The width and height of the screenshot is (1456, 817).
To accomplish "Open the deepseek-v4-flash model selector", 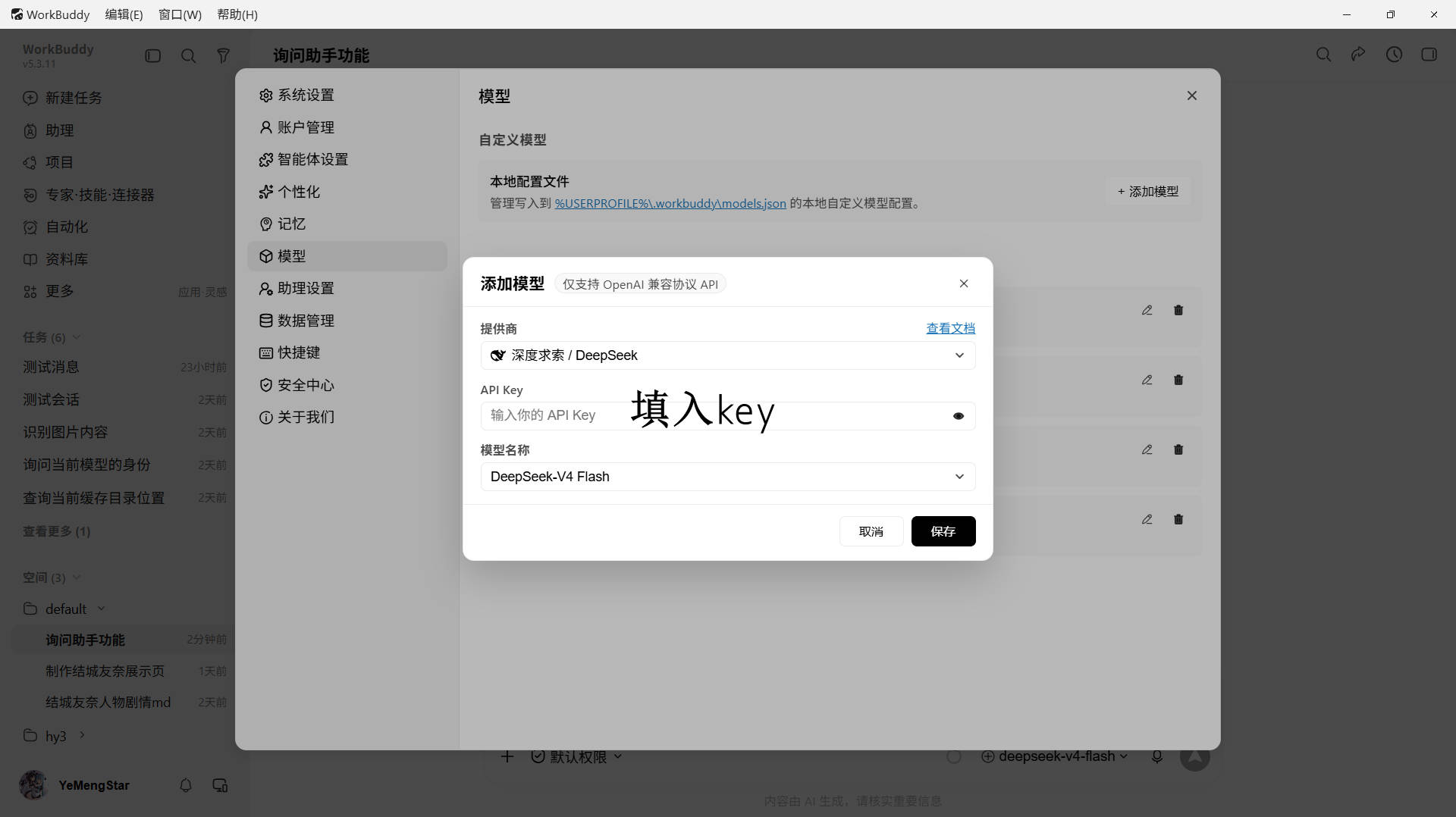I will pos(1055,756).
